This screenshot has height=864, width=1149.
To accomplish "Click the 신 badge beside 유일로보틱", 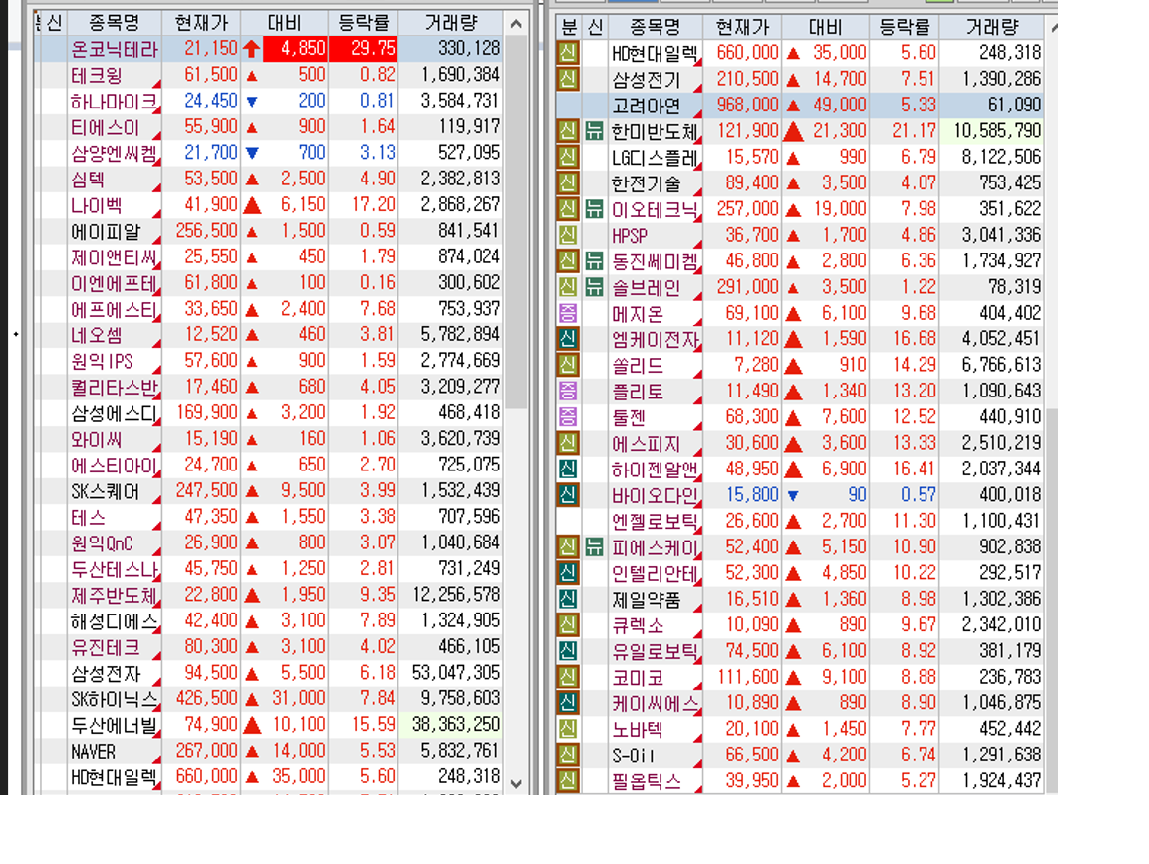I will 568,651.
